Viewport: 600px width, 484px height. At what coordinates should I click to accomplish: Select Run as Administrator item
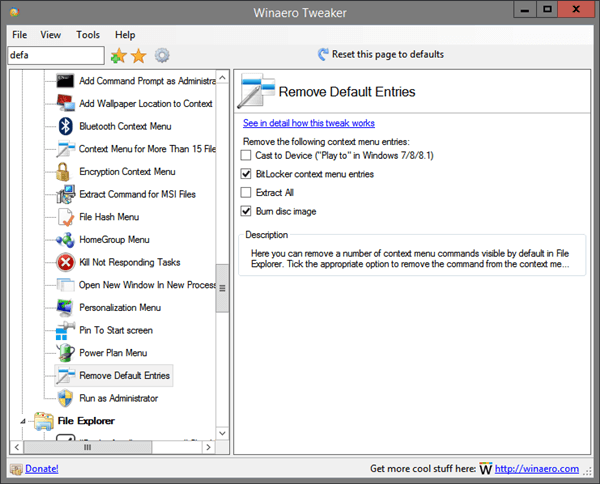tap(118, 398)
